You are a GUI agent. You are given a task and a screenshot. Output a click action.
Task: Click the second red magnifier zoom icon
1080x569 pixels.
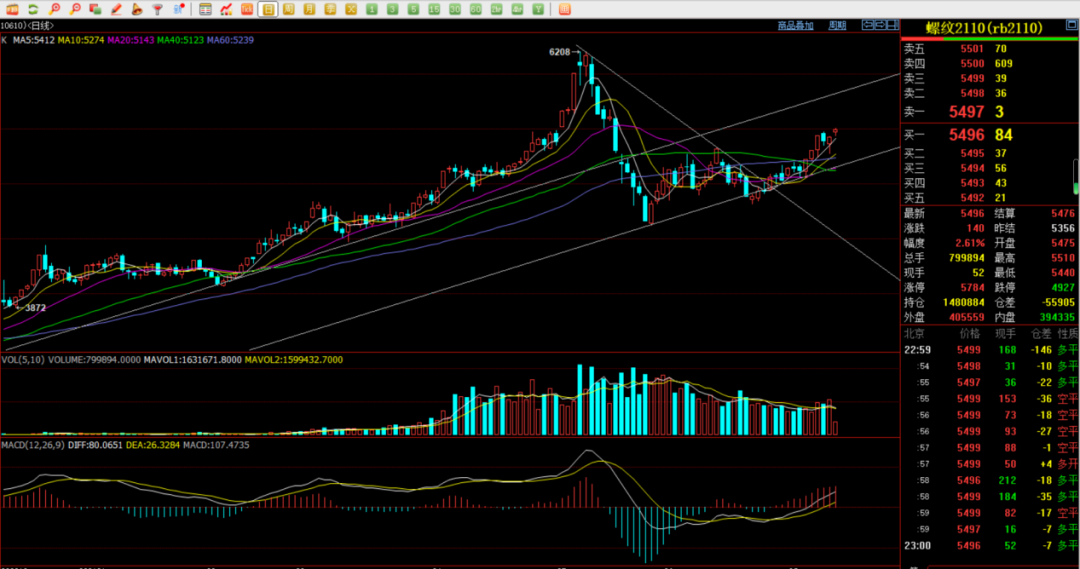74,9
